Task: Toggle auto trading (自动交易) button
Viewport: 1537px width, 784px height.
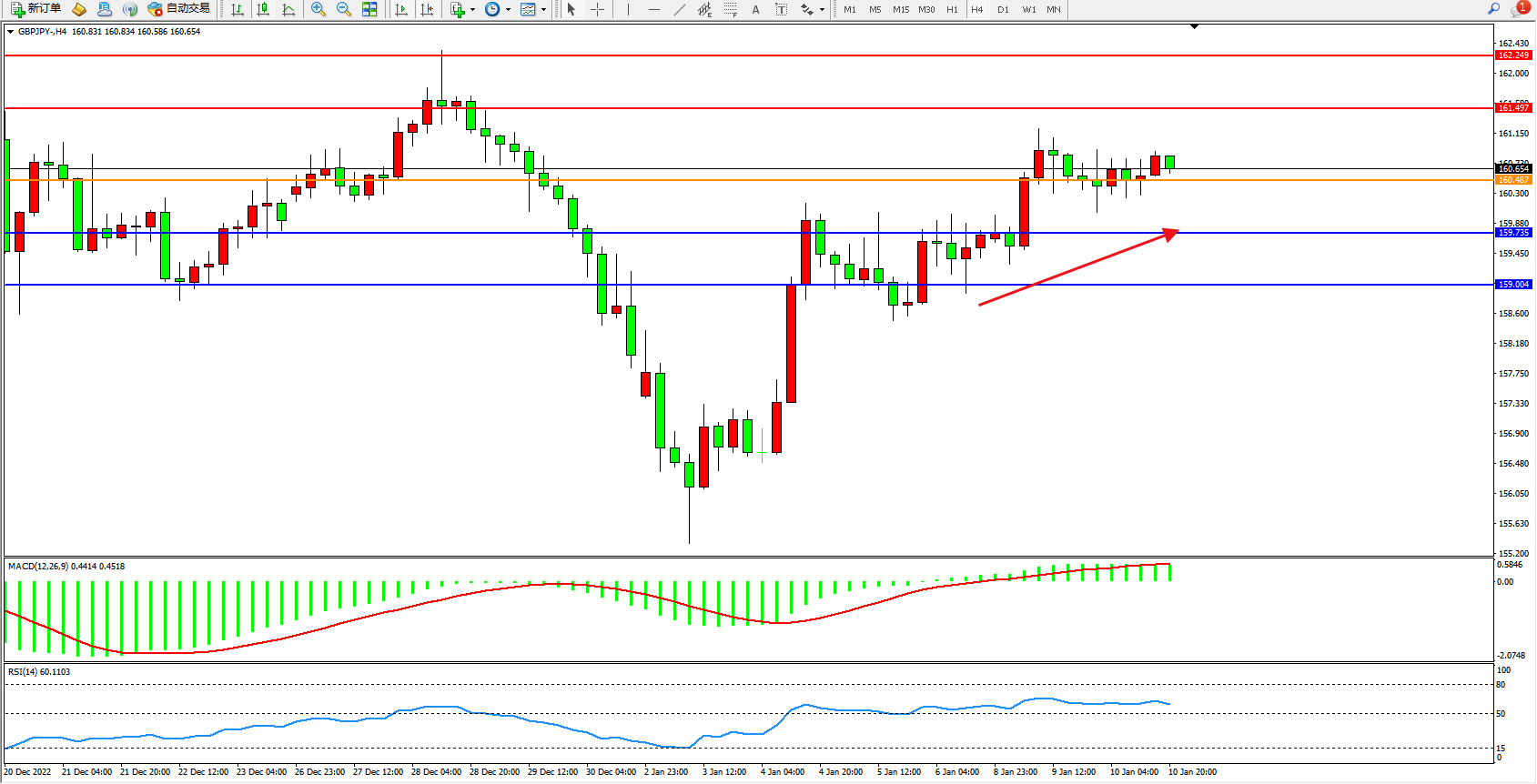Action: tap(179, 9)
